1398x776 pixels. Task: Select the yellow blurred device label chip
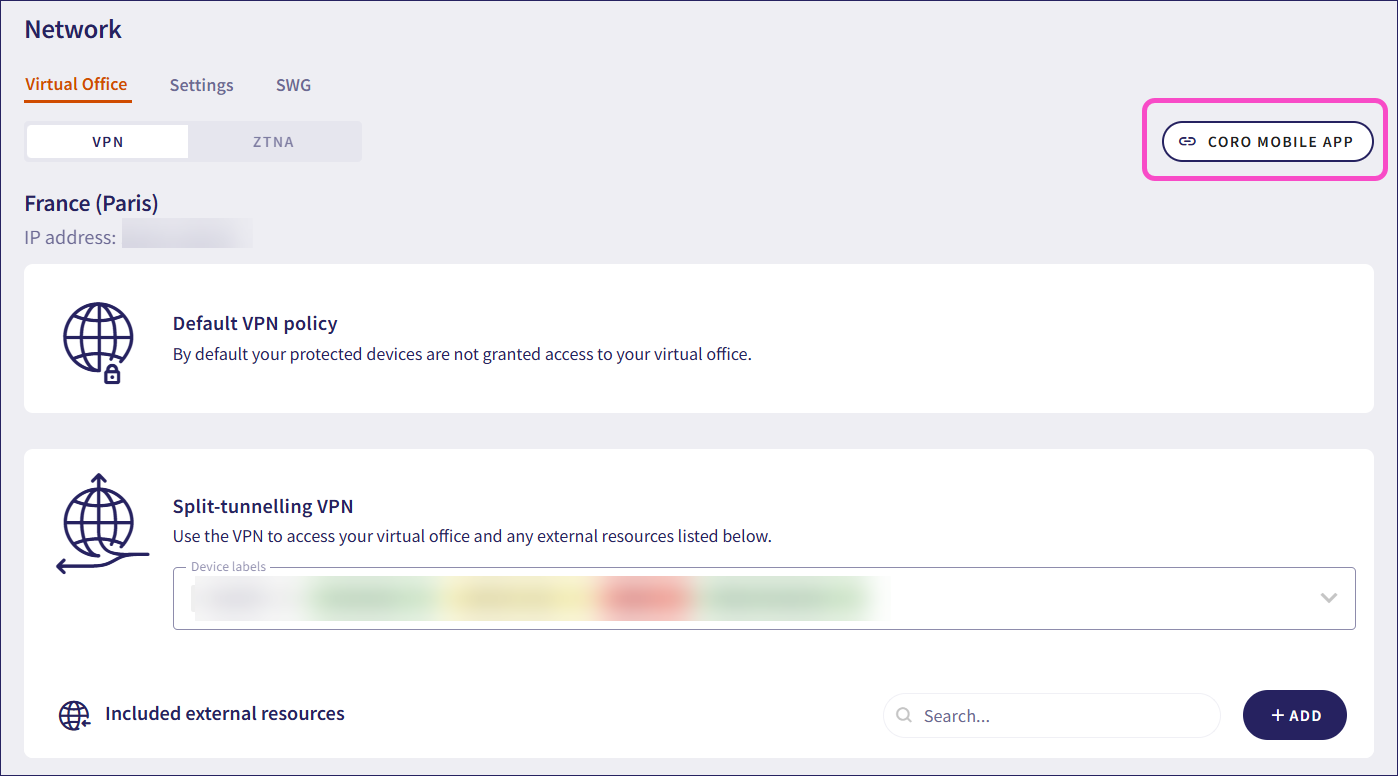(515, 598)
